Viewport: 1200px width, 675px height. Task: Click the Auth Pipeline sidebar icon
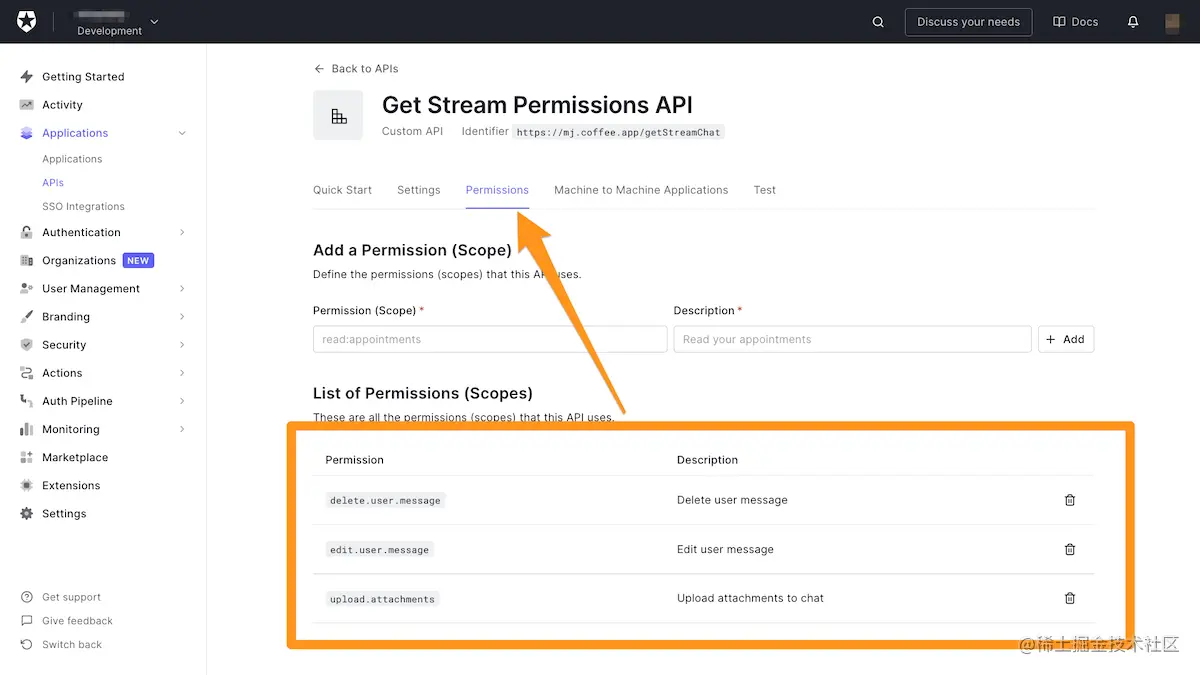click(x=24, y=401)
